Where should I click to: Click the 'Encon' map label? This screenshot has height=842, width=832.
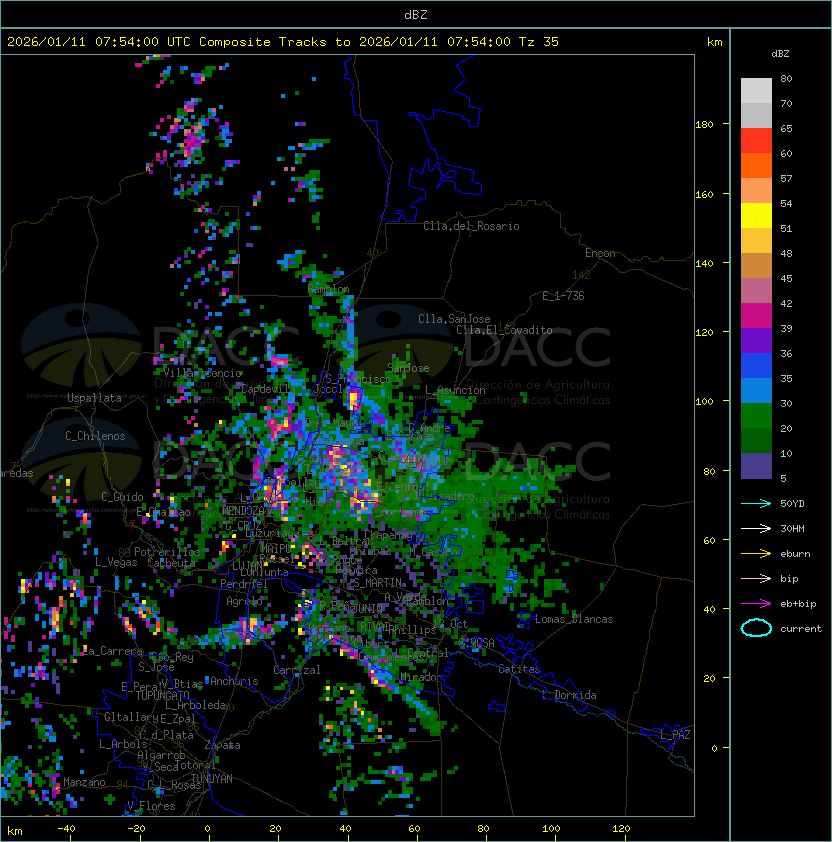coord(600,252)
